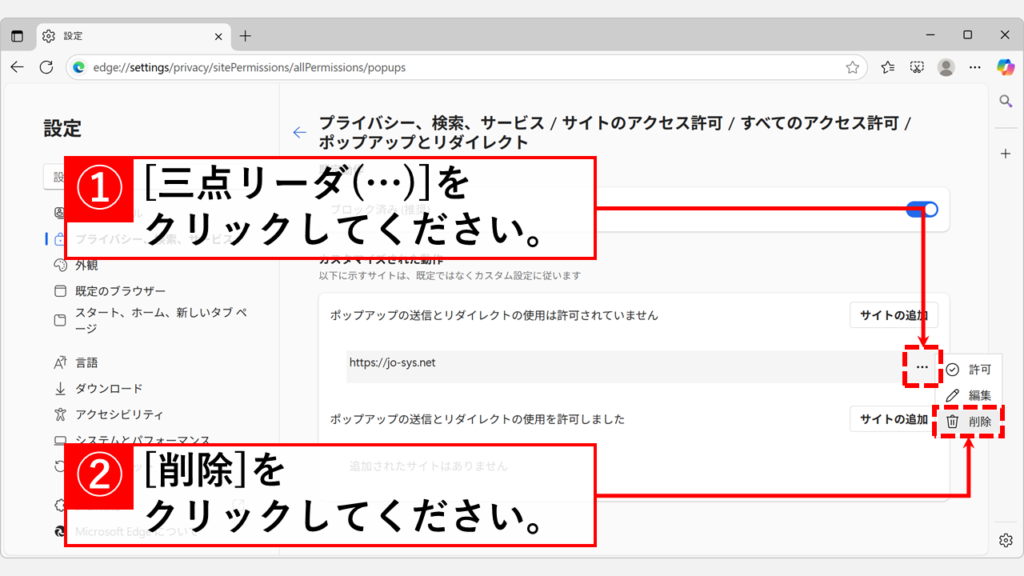Click サイトの追加 for blocked sites

pyautogui.click(x=893, y=315)
